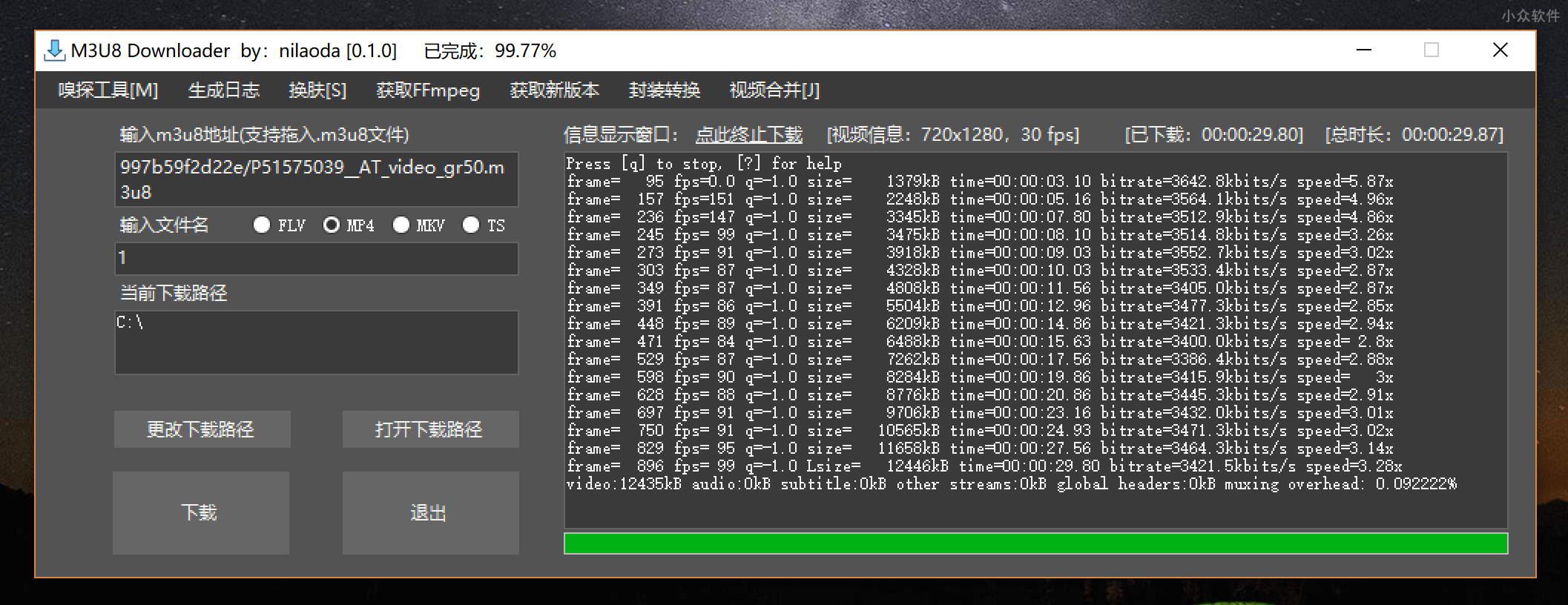This screenshot has height=605, width=1568.
Task: Click the 已下载: 00:00:29.80 label
Action: (1214, 134)
